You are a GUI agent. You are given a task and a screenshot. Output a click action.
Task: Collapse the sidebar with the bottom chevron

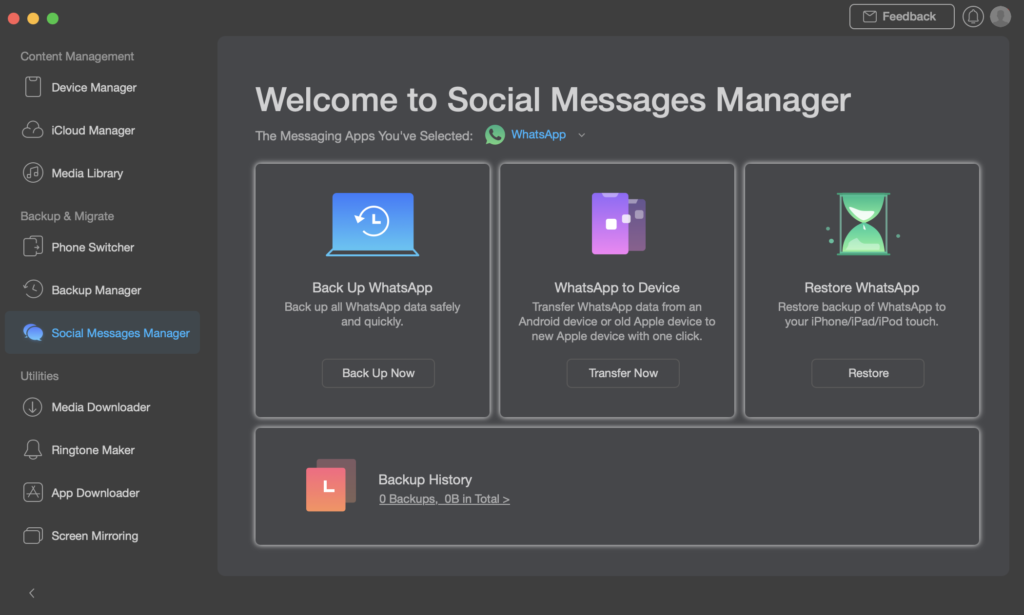[x=32, y=593]
